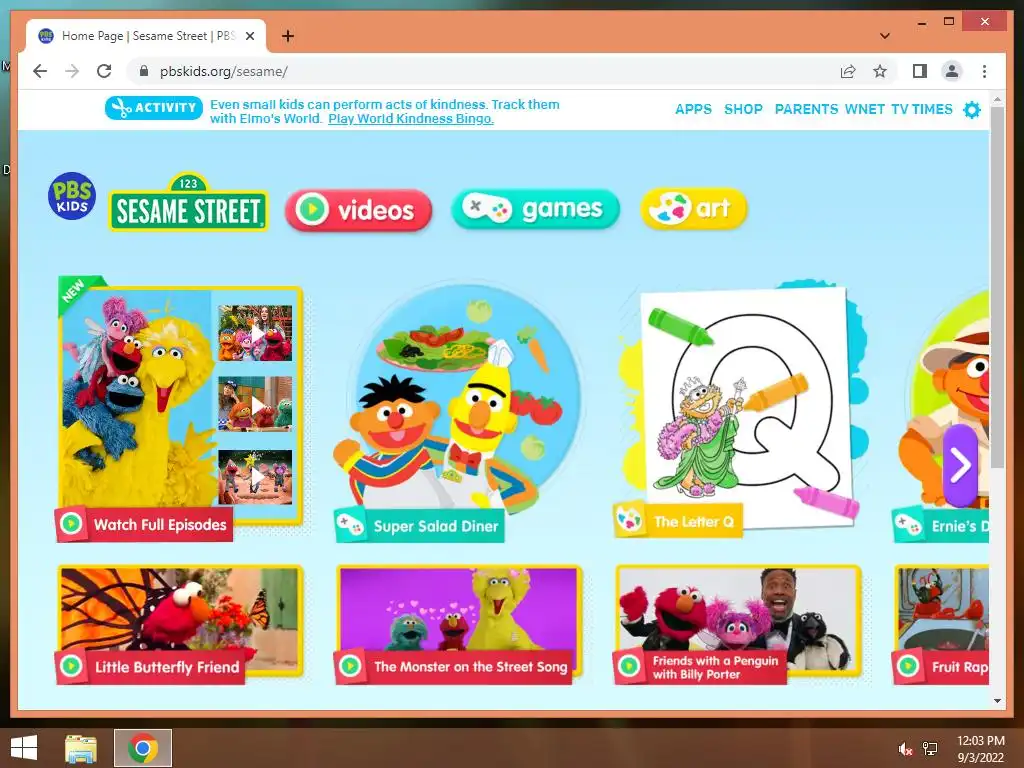Play Friends with a Penguin with Billy Porter
Viewport: 1024px width, 768px height.
tap(738, 624)
